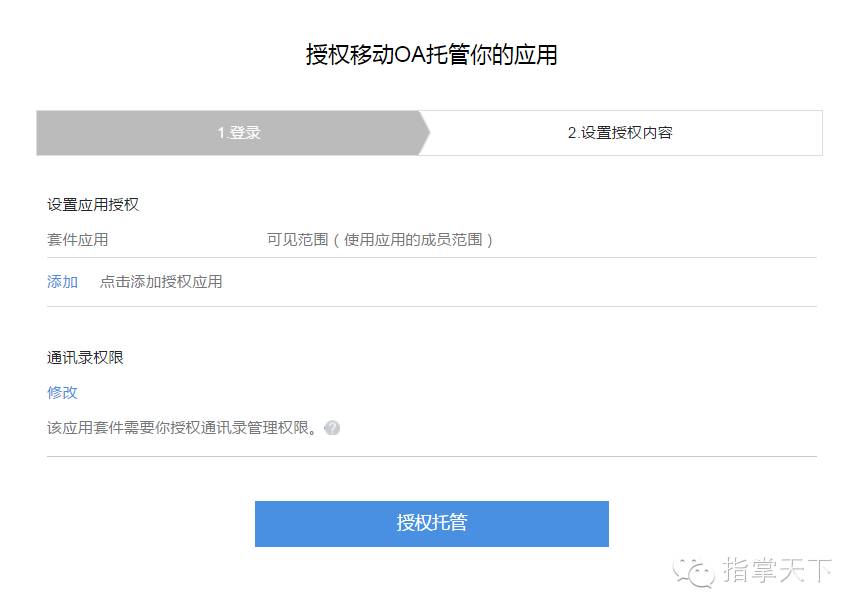Click the page title 授权移动OA托管你的应用
Image resolution: width=859 pixels, height=614 pixels.
432,55
